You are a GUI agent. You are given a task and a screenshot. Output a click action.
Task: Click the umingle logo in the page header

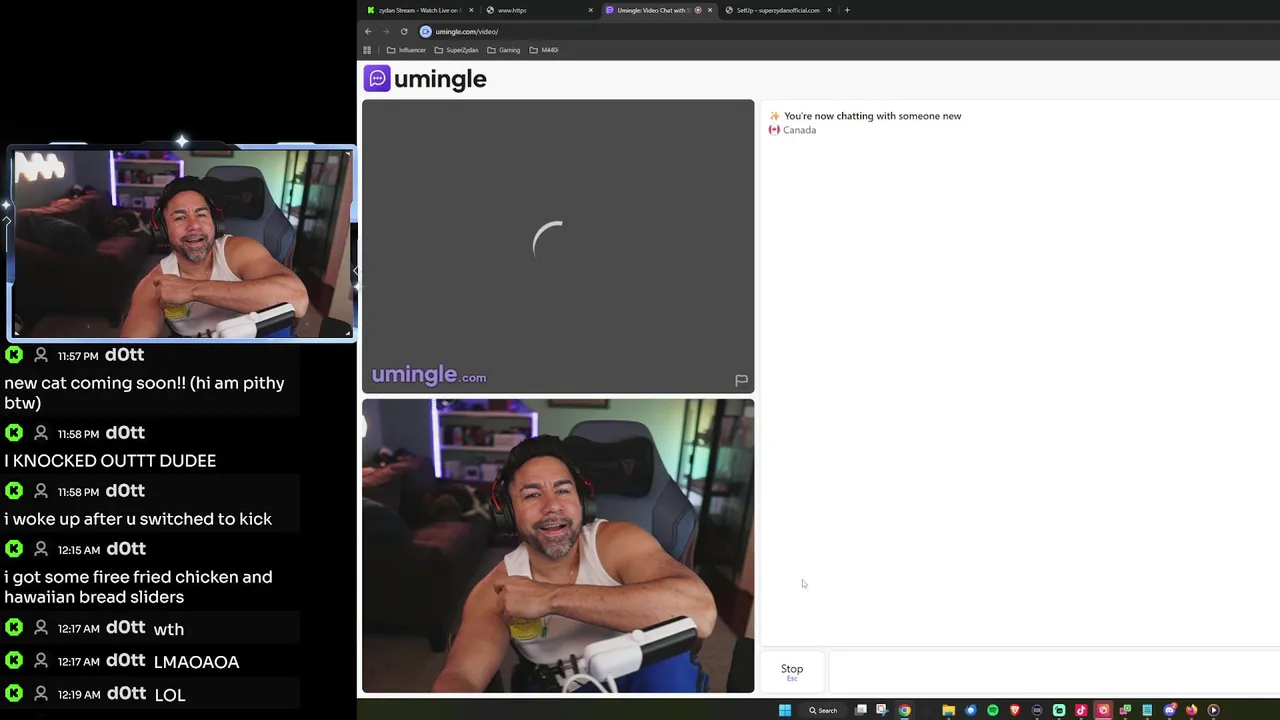(x=425, y=79)
